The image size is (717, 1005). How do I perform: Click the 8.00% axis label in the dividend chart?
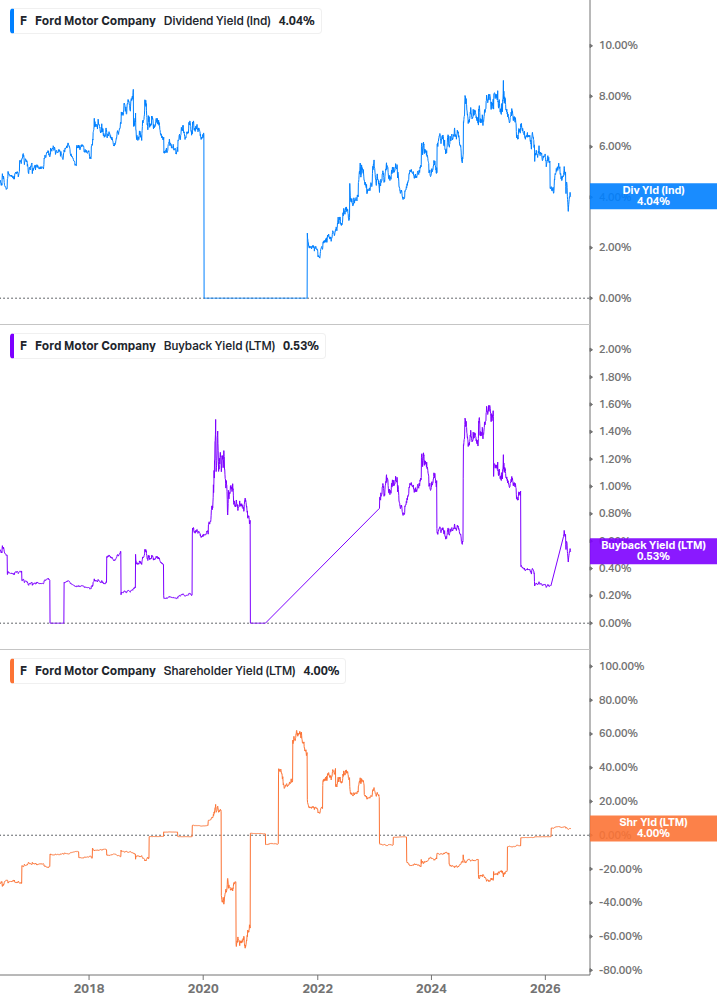(615, 96)
